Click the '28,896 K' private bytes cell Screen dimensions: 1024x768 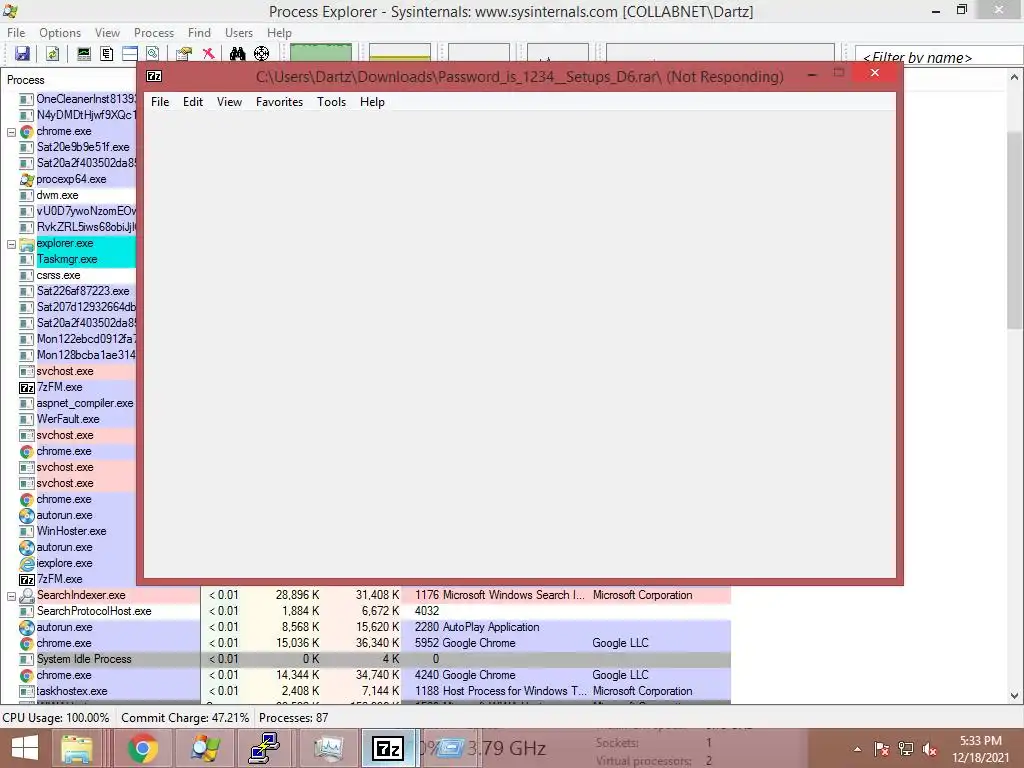pyautogui.click(x=297, y=596)
